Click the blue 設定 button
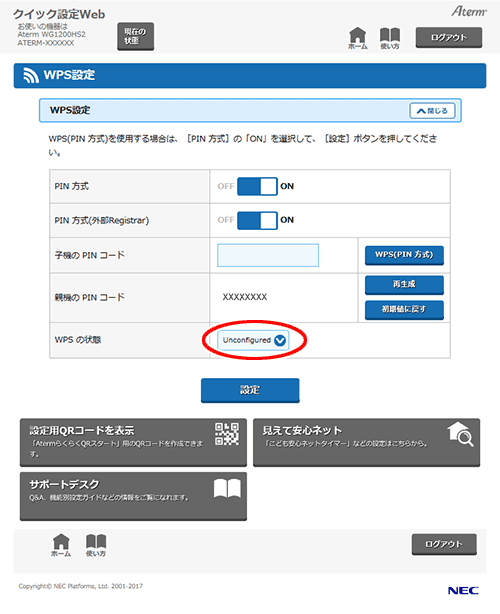The width and height of the screenshot is (500, 614). click(250, 390)
